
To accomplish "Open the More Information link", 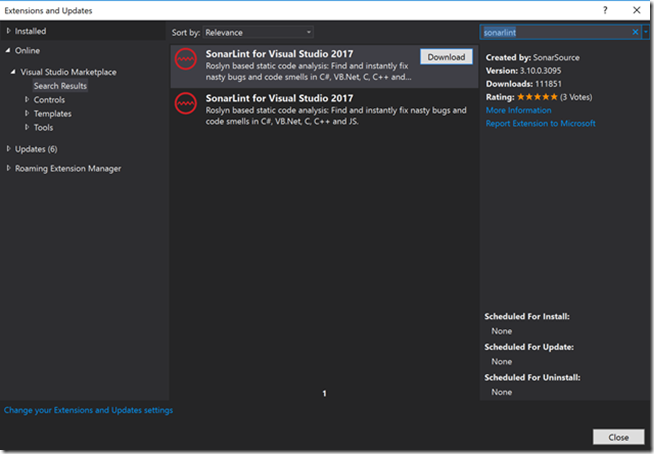I will (x=518, y=110).
